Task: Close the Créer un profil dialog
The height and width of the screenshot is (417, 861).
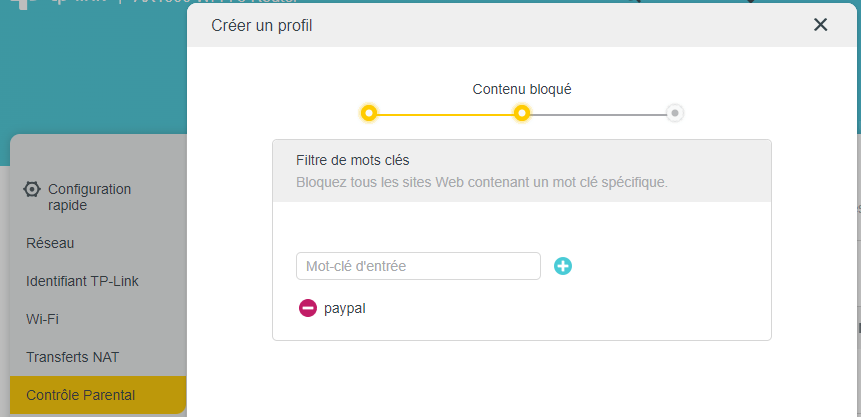Action: 820,25
